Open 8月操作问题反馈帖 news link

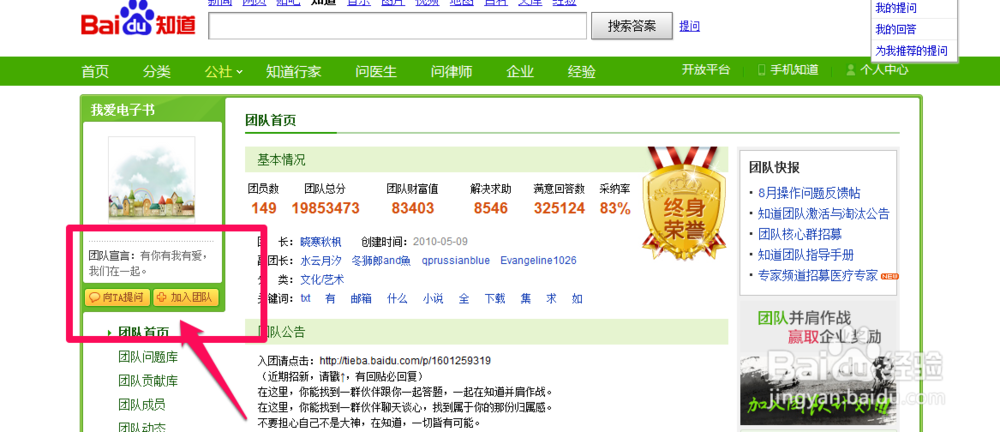point(809,193)
